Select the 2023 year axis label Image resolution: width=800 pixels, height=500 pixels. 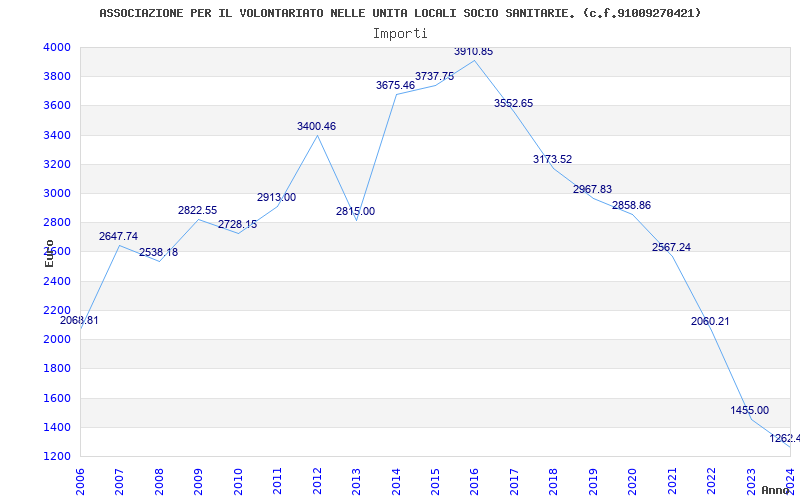pyautogui.click(x=751, y=481)
